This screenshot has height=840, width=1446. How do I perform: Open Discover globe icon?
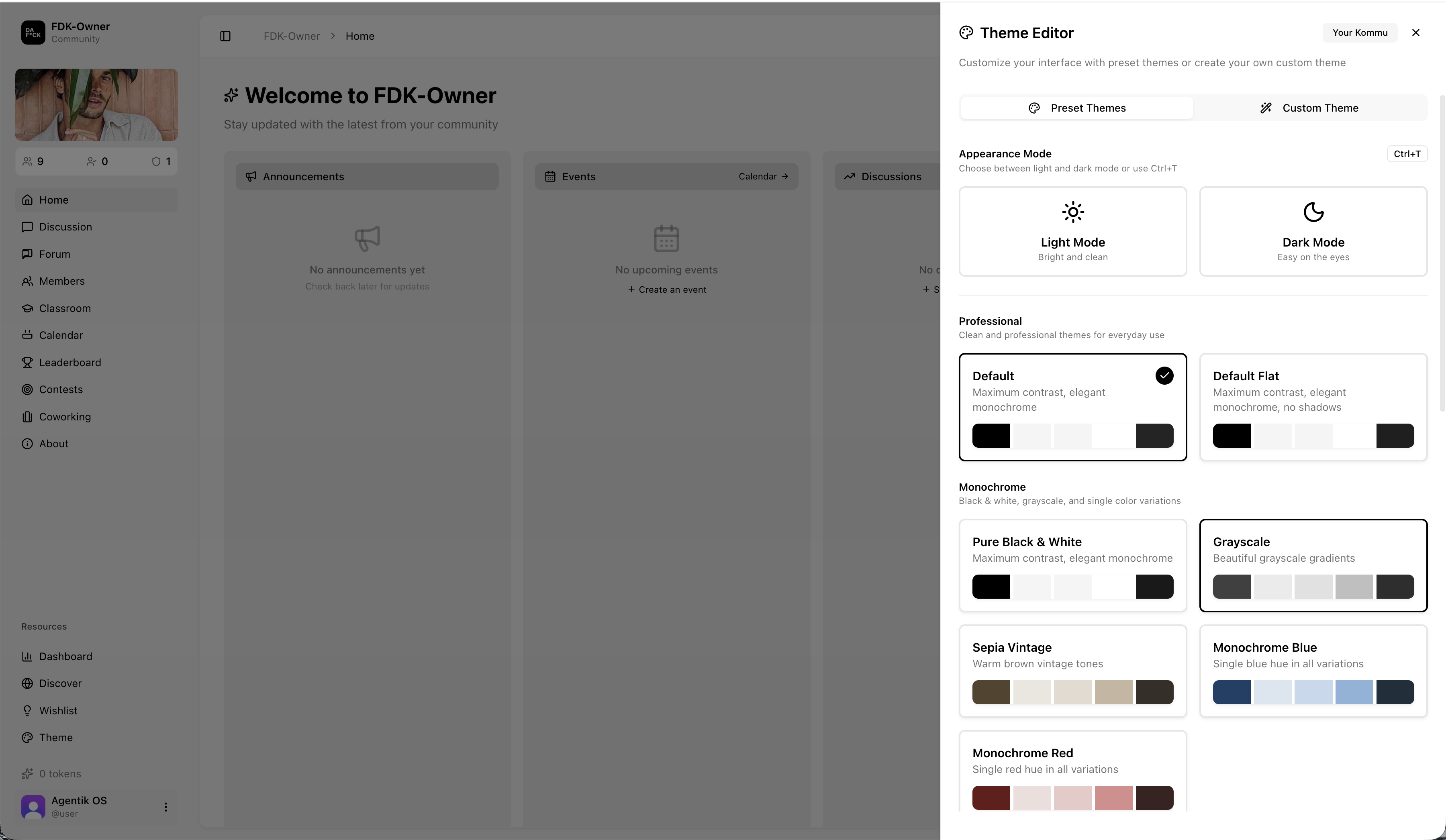tap(27, 683)
